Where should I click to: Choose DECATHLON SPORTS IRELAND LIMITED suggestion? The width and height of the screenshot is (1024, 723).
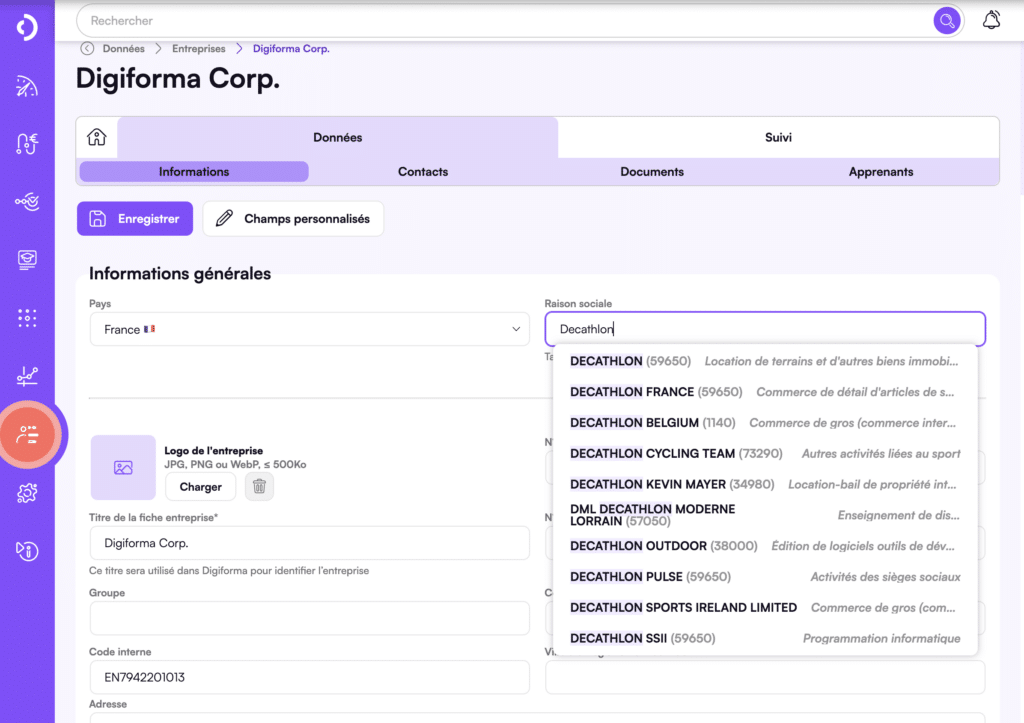click(x=765, y=607)
